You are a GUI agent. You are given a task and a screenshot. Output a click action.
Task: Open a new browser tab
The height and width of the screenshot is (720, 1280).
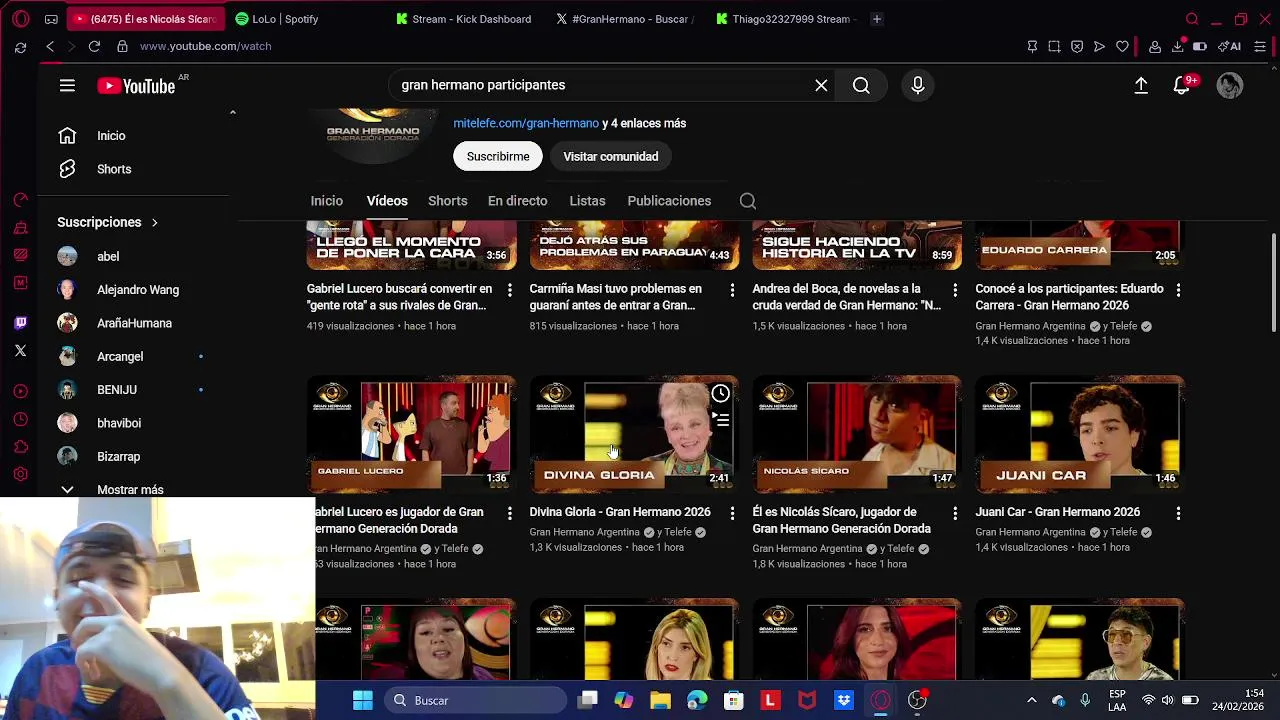click(877, 19)
